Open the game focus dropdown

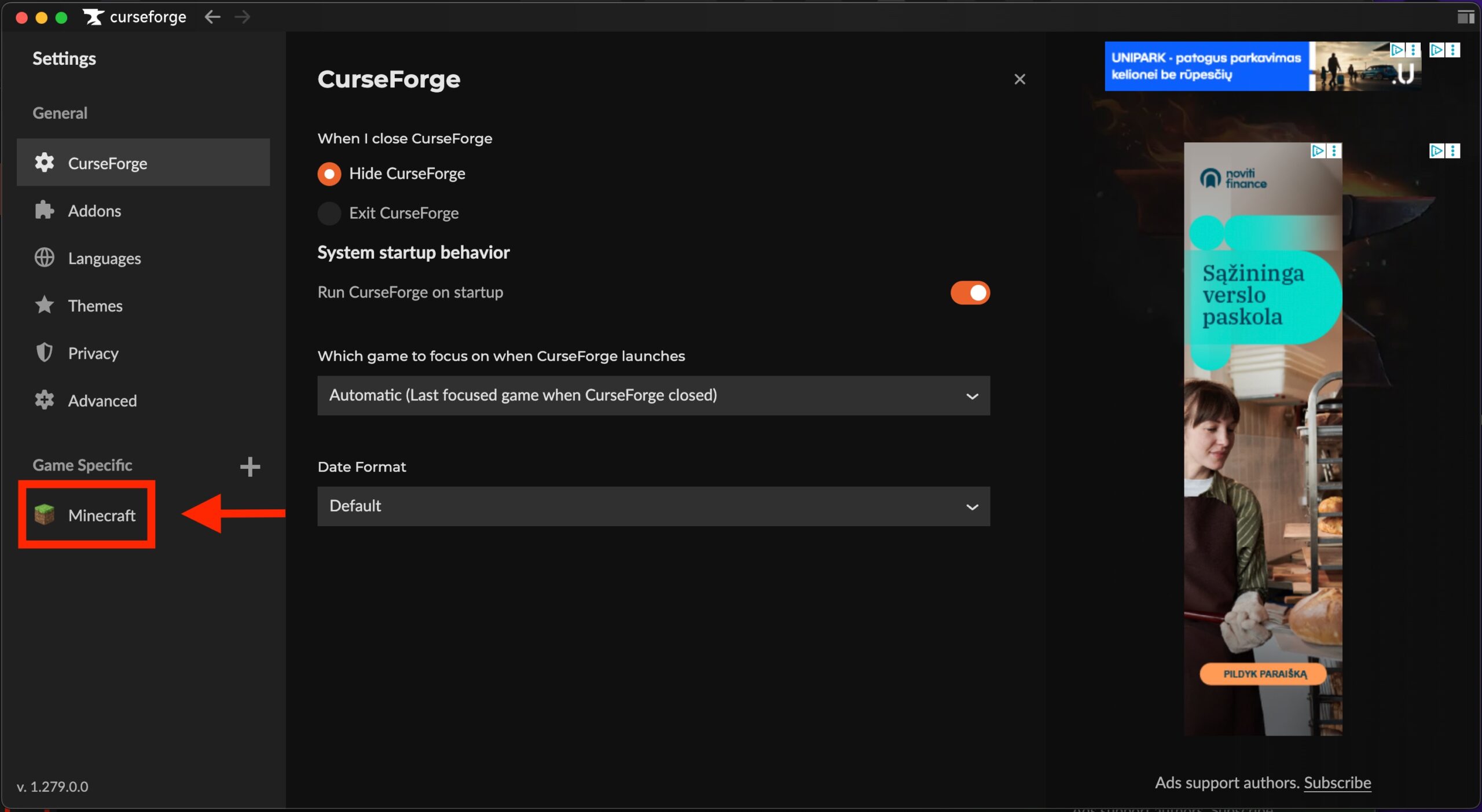coord(654,396)
